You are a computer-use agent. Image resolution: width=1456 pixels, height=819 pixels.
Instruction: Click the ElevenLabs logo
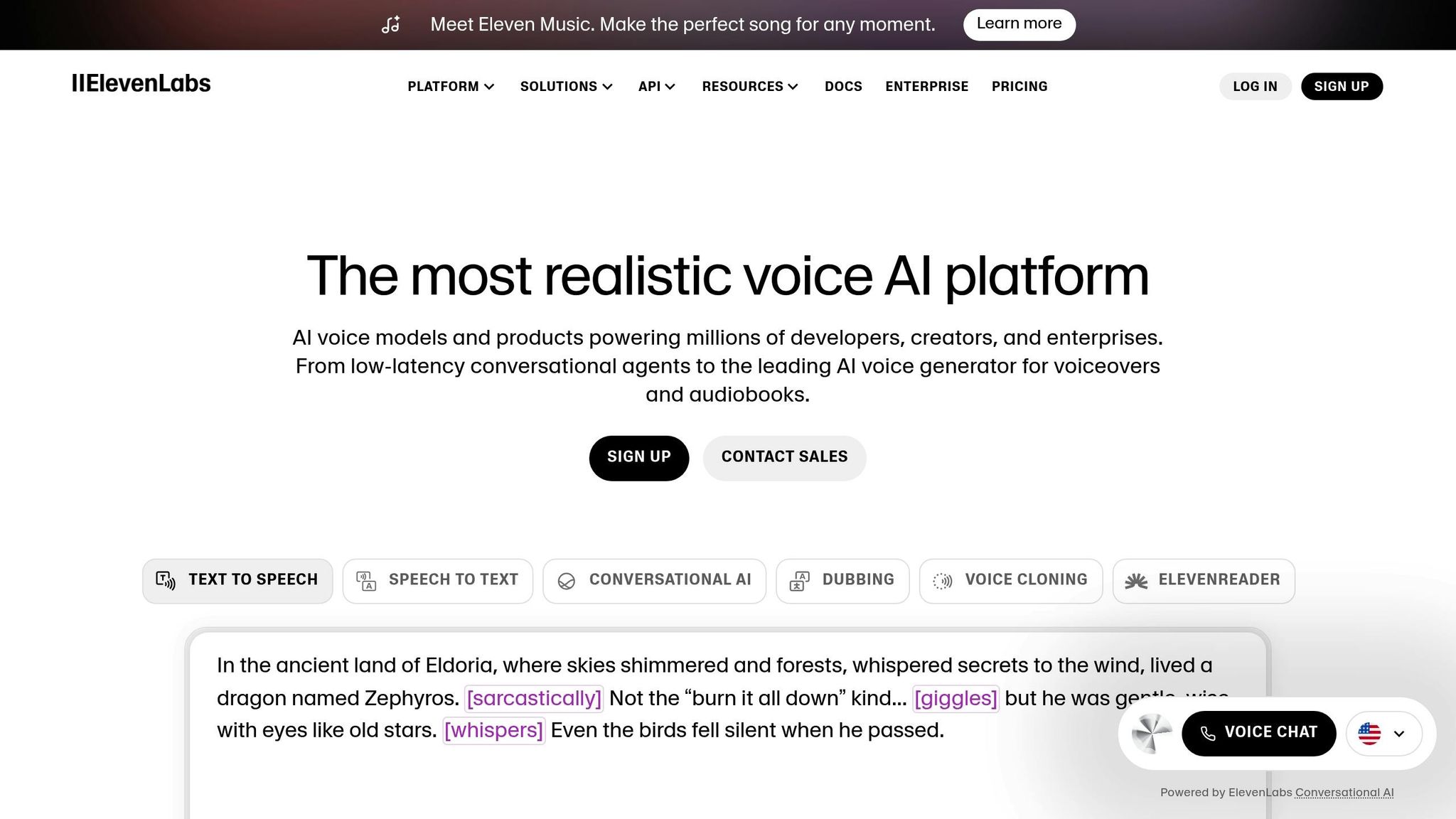141,84
